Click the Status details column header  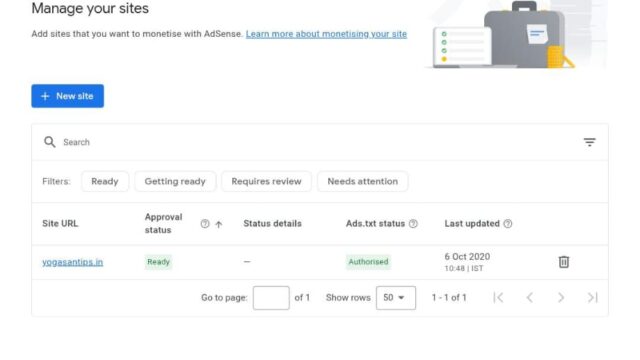click(x=273, y=224)
